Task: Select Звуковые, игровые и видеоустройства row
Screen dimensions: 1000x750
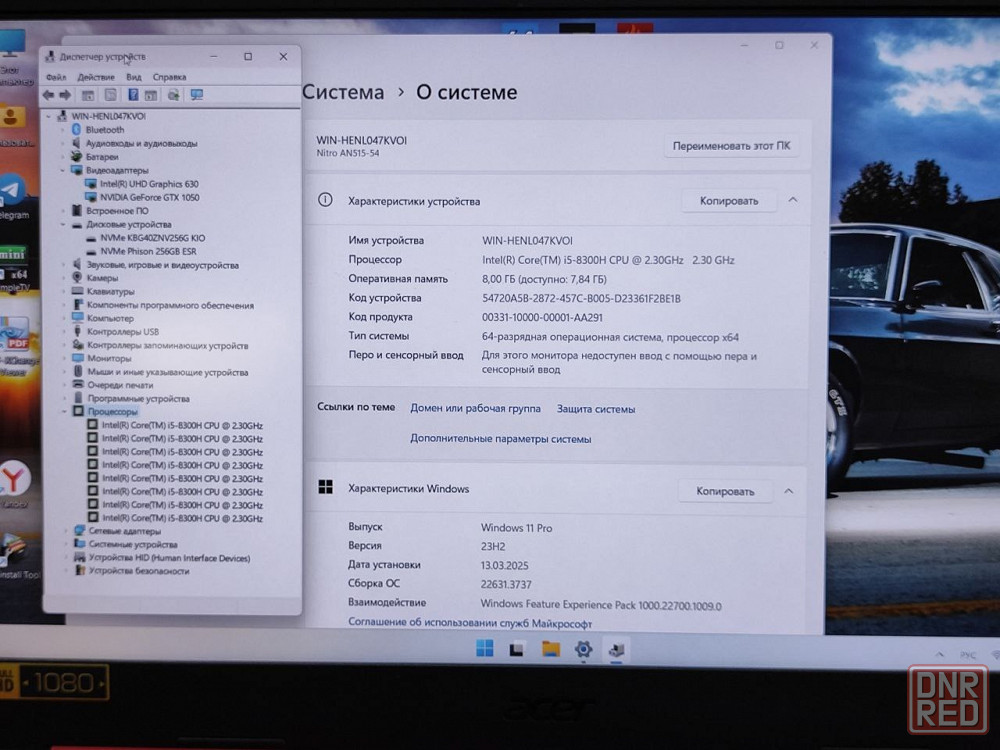Action: [163, 265]
